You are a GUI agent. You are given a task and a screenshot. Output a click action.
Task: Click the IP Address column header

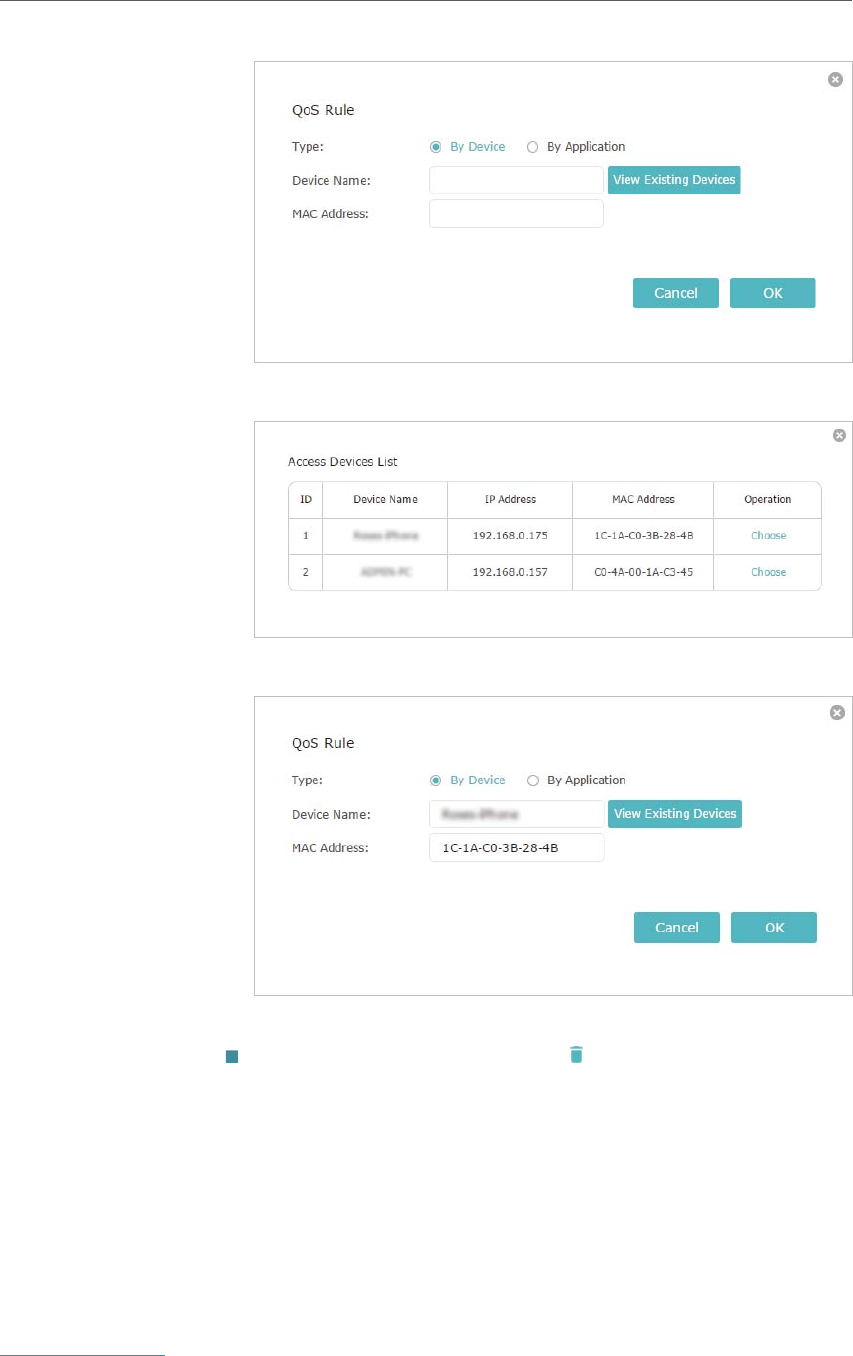click(510, 499)
